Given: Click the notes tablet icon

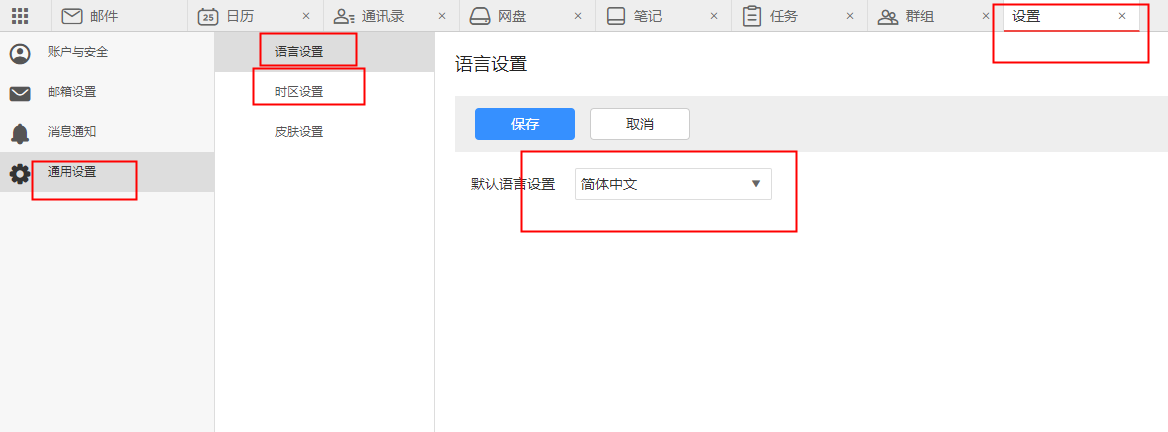Looking at the screenshot, I should point(616,16).
